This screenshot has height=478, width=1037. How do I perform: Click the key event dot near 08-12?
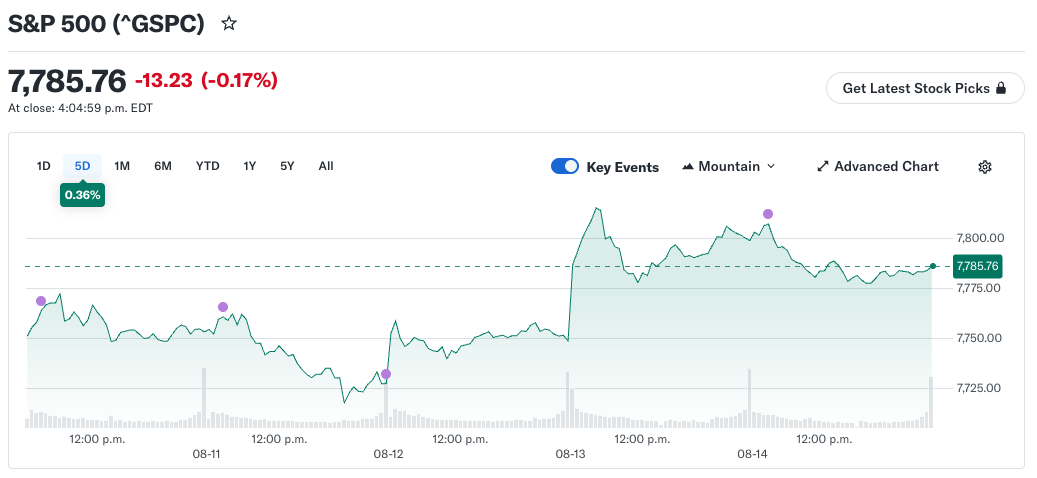pyautogui.click(x=386, y=374)
